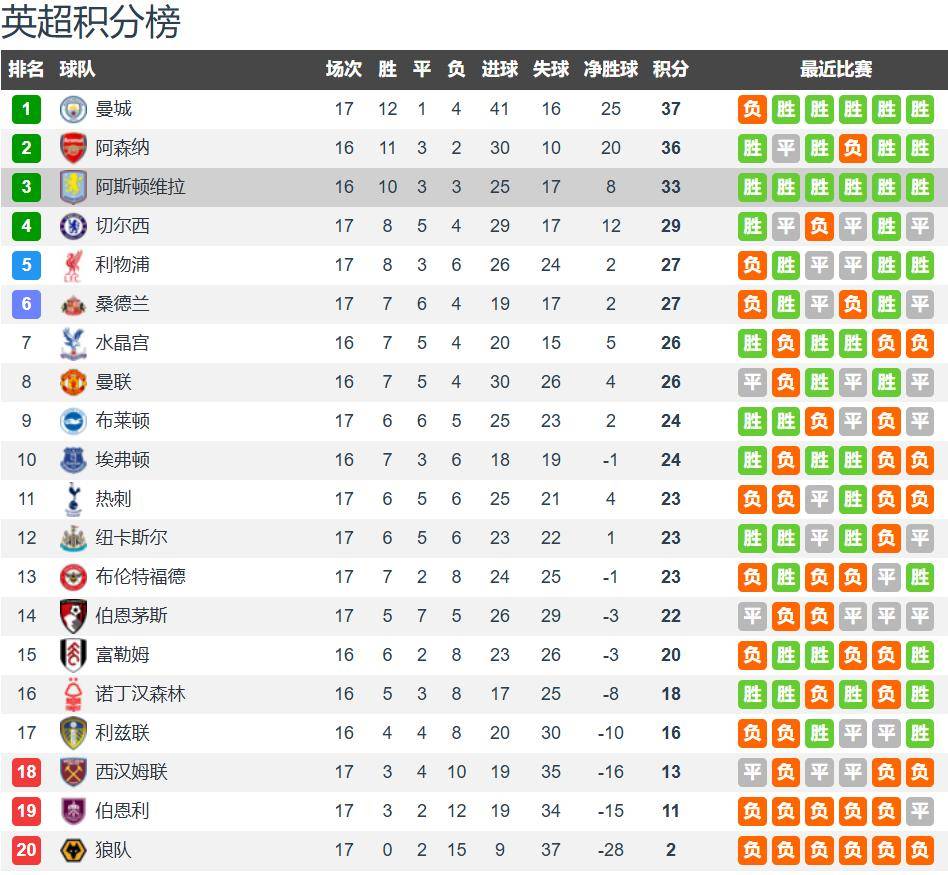
Task: Click the Wolves club crest icon
Action: (x=73, y=850)
